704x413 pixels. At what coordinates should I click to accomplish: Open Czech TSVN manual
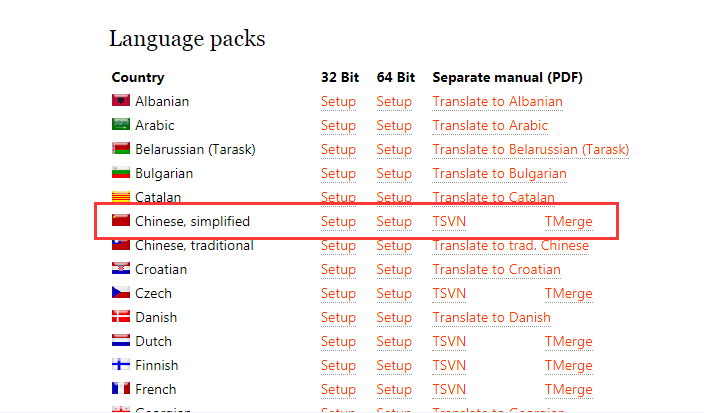(449, 294)
